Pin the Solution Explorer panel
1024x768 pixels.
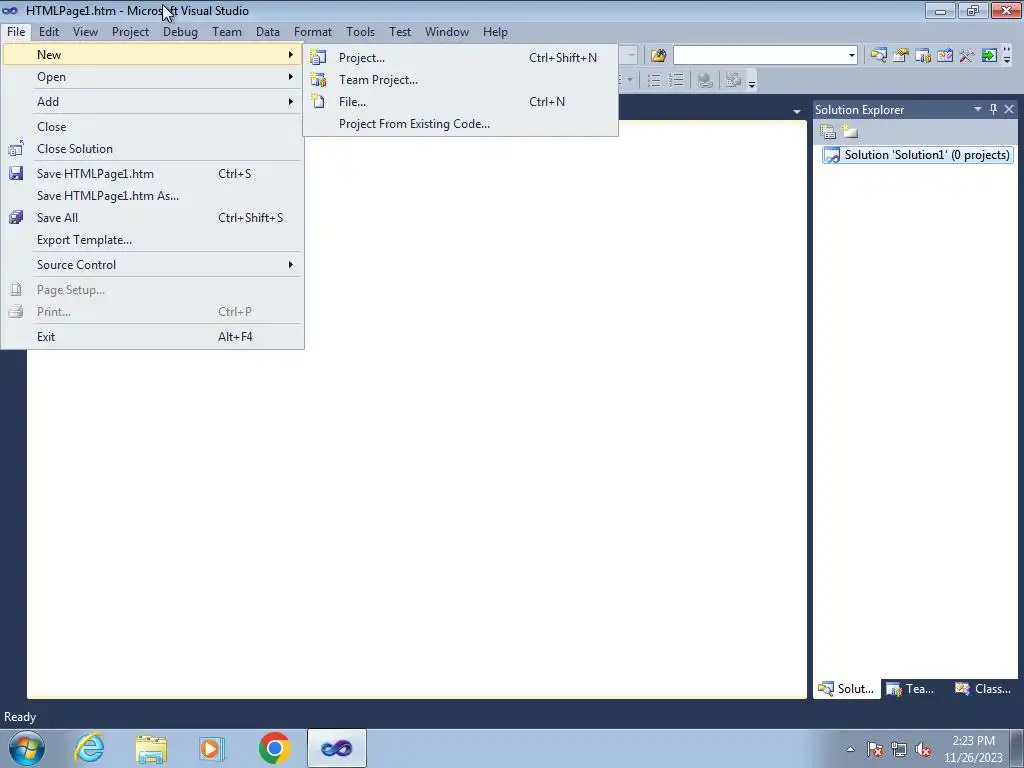993,109
